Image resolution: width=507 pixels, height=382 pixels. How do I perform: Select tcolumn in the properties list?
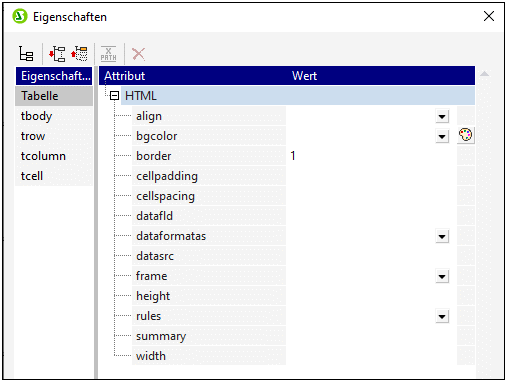pos(54,156)
